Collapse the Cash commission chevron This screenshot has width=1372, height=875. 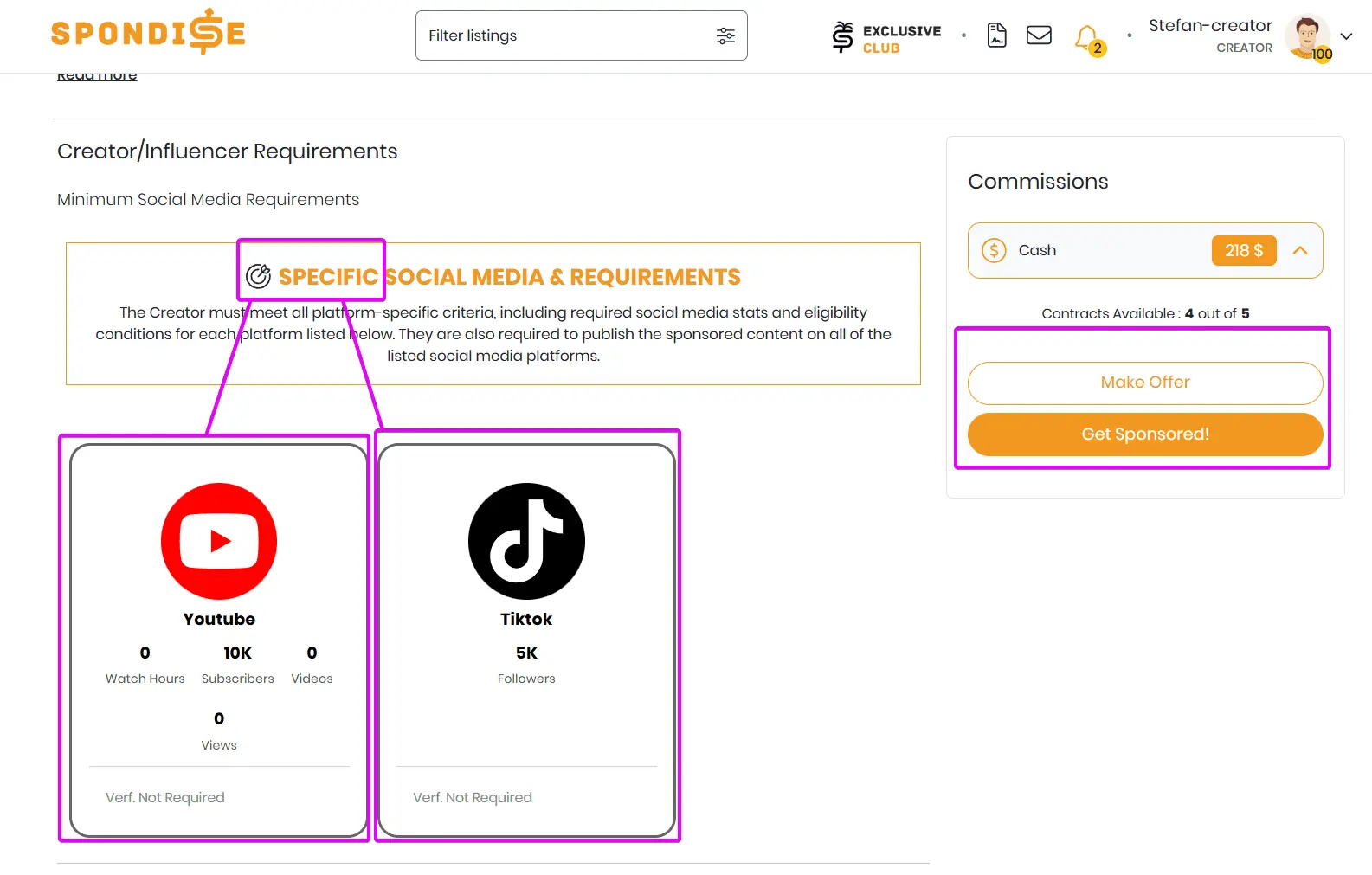(1300, 250)
